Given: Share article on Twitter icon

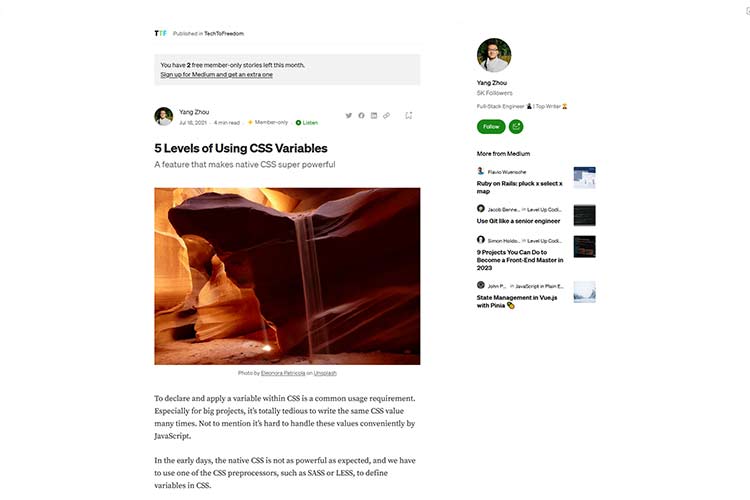Looking at the screenshot, I should (x=349, y=115).
